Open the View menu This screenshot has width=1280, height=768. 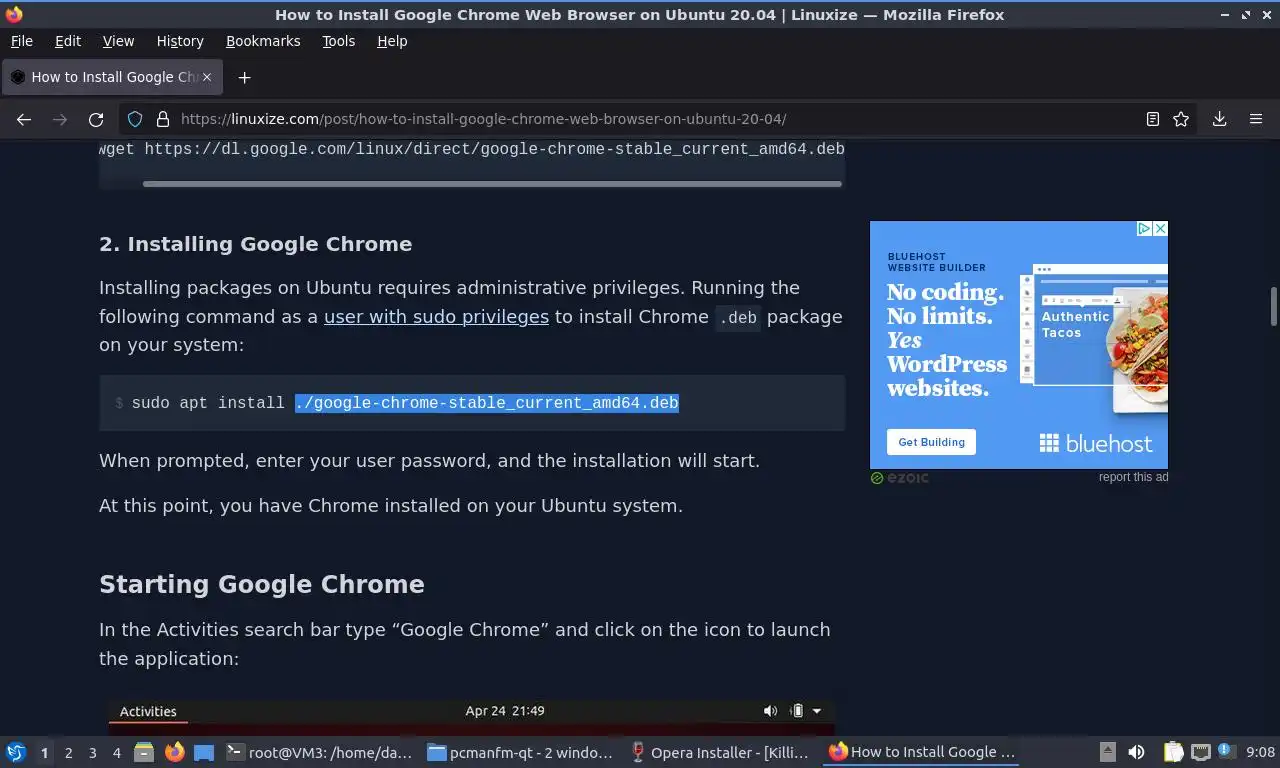coord(118,41)
